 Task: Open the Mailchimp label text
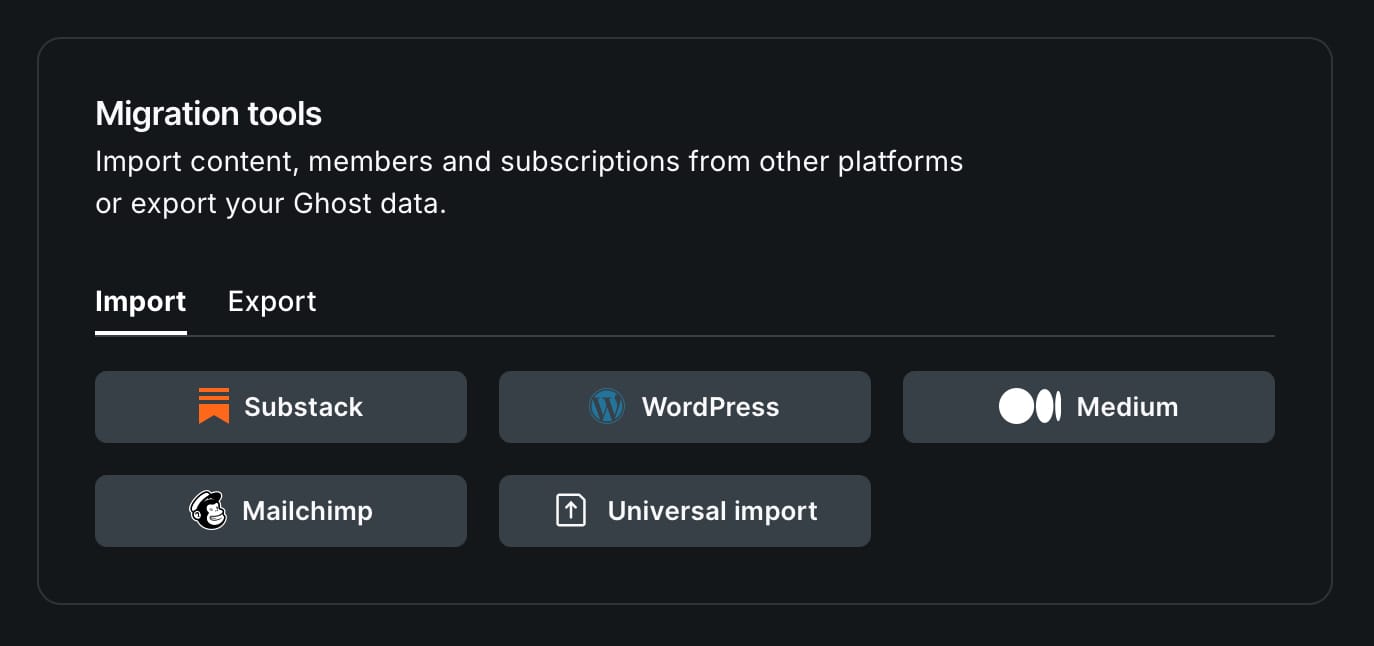(x=307, y=511)
